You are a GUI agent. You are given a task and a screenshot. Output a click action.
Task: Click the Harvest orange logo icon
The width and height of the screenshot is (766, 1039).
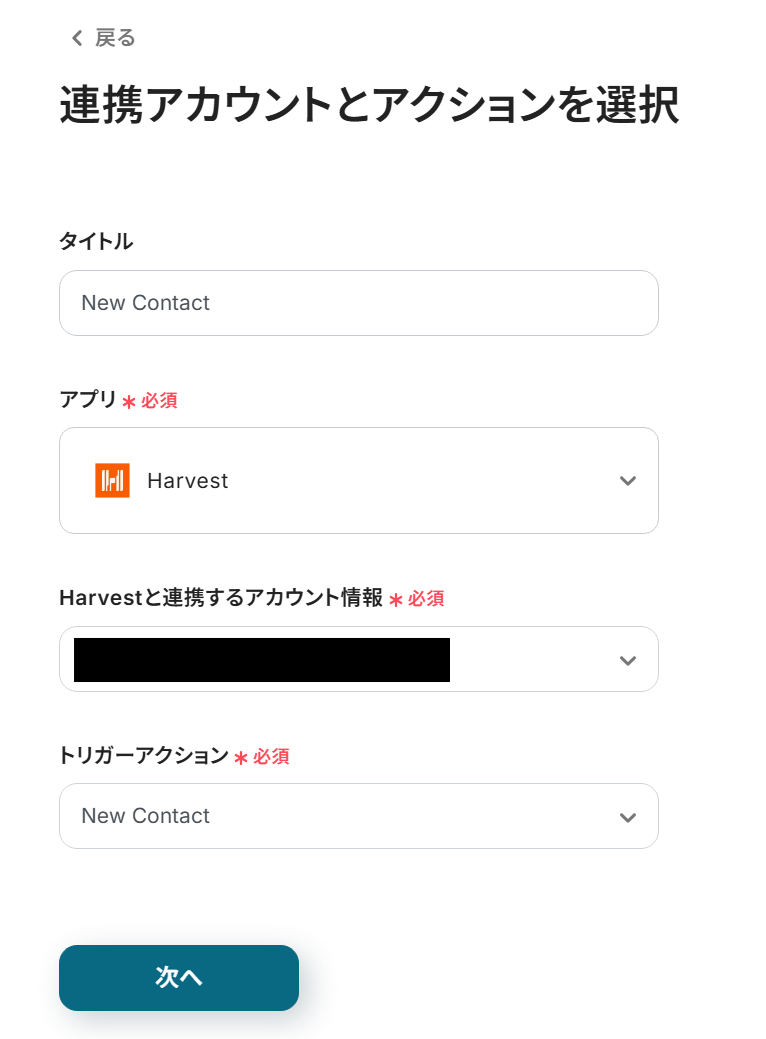112,481
